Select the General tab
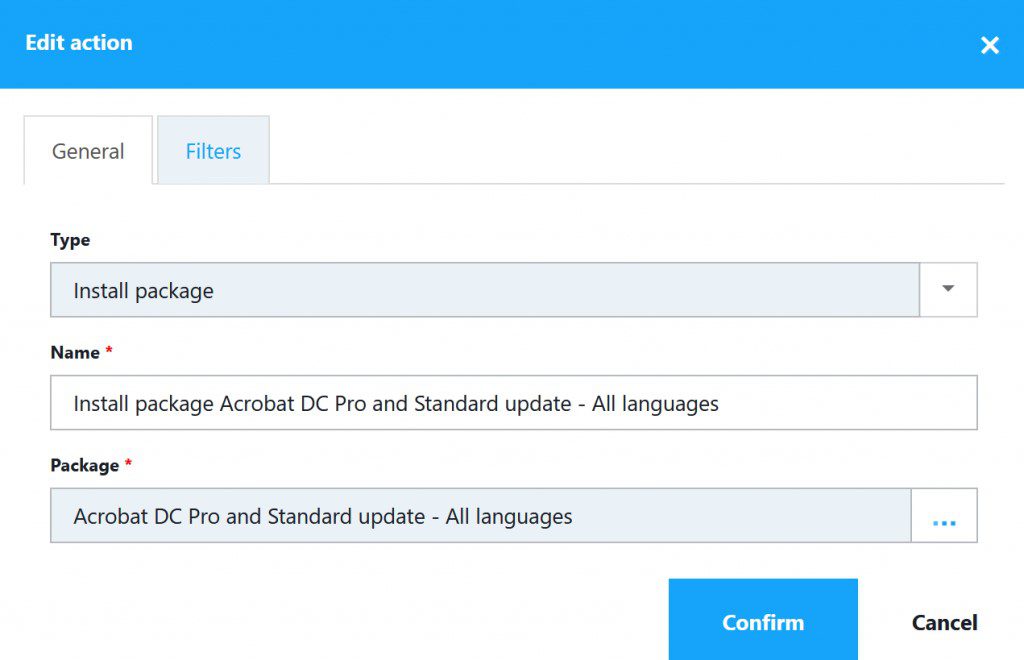1024x660 pixels. [88, 150]
